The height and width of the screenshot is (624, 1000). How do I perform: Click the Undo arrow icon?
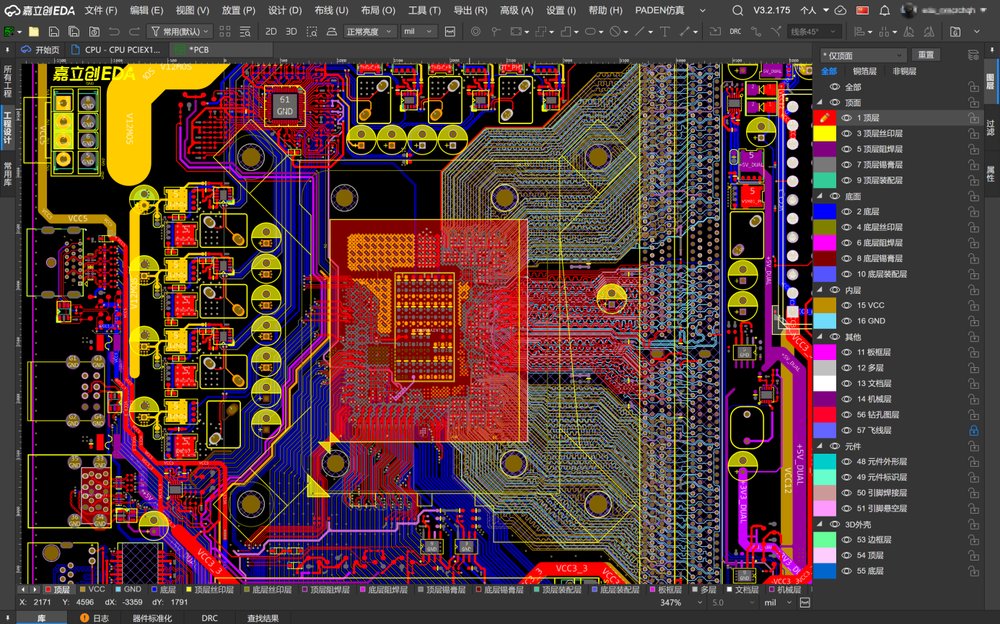[114, 31]
